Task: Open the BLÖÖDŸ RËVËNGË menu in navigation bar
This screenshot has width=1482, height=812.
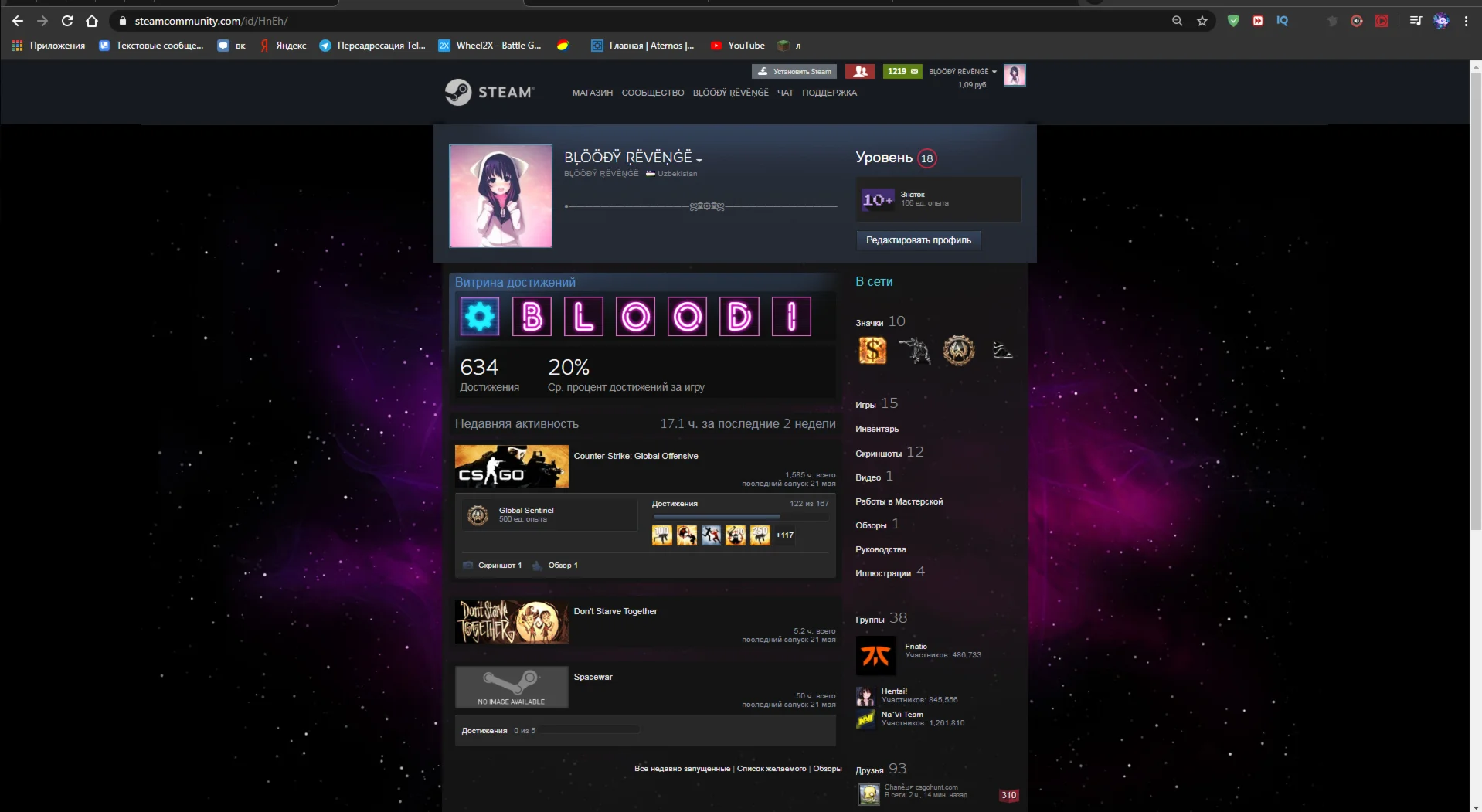Action: 731,93
